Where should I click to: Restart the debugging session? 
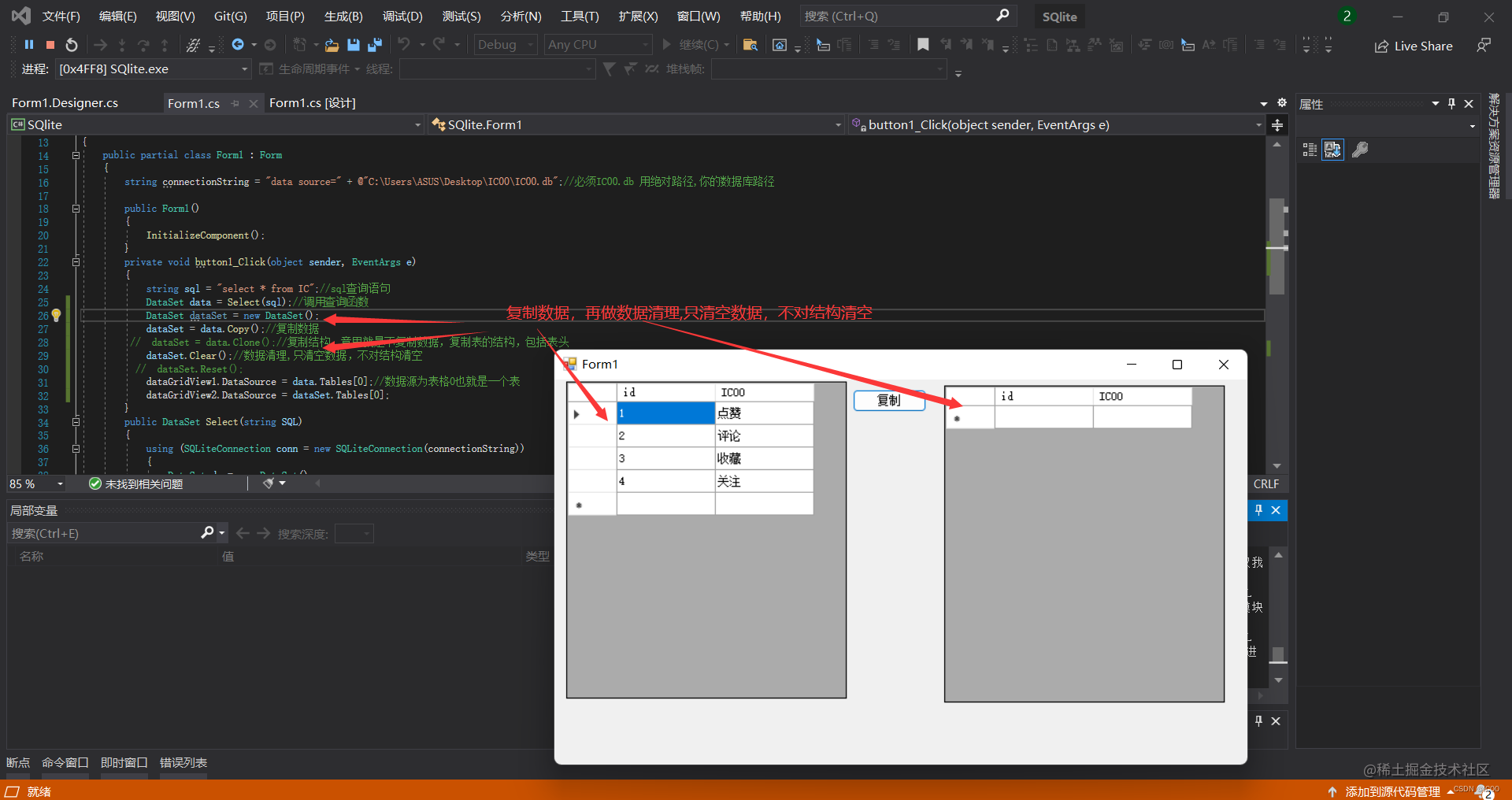(x=72, y=44)
